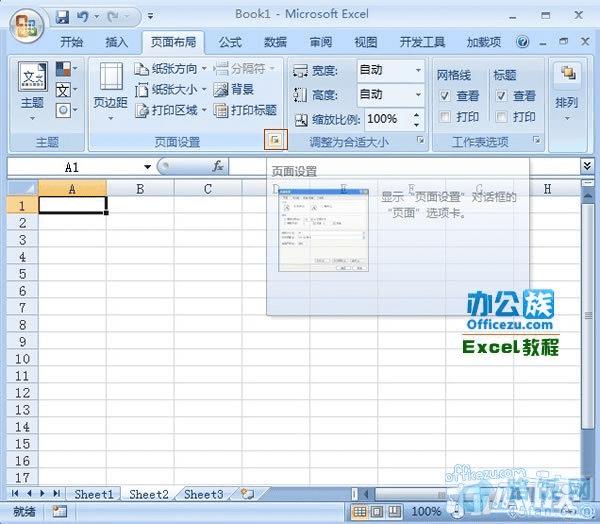Open Add-ins (加载项) tab

point(483,42)
